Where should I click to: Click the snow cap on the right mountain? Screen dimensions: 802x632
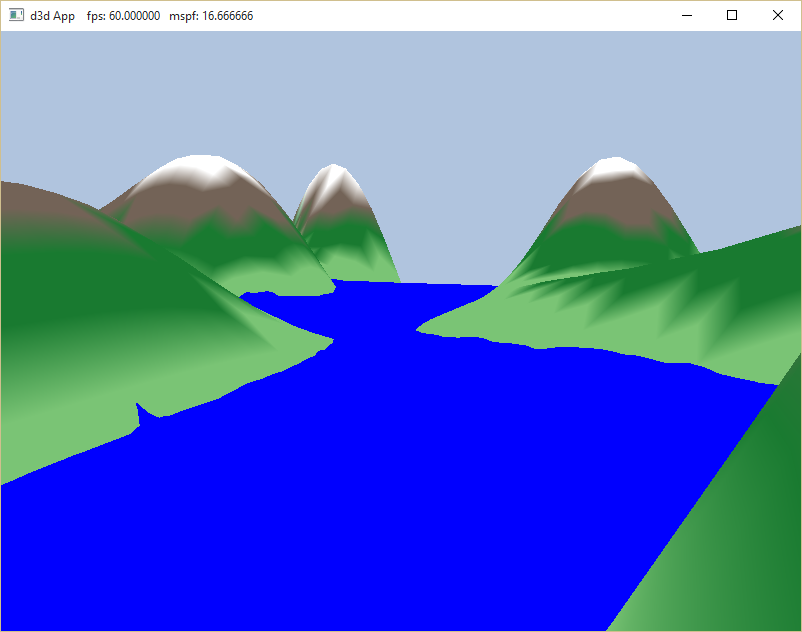coord(612,170)
